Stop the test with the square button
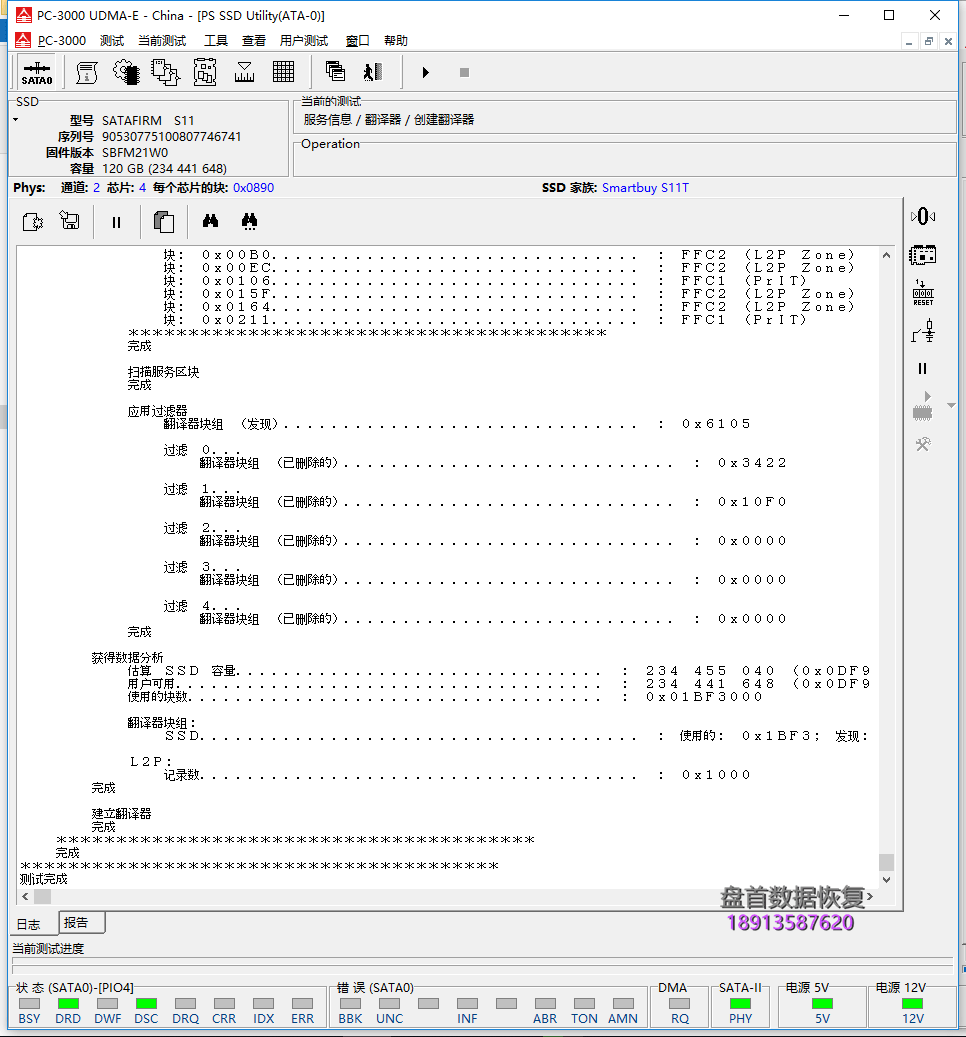 pyautogui.click(x=464, y=73)
